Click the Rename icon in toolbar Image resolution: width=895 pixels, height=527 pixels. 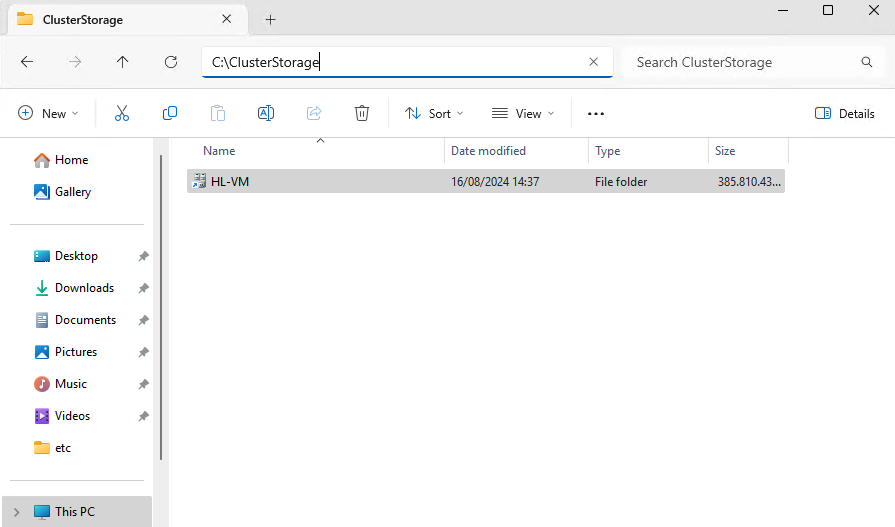(x=266, y=114)
